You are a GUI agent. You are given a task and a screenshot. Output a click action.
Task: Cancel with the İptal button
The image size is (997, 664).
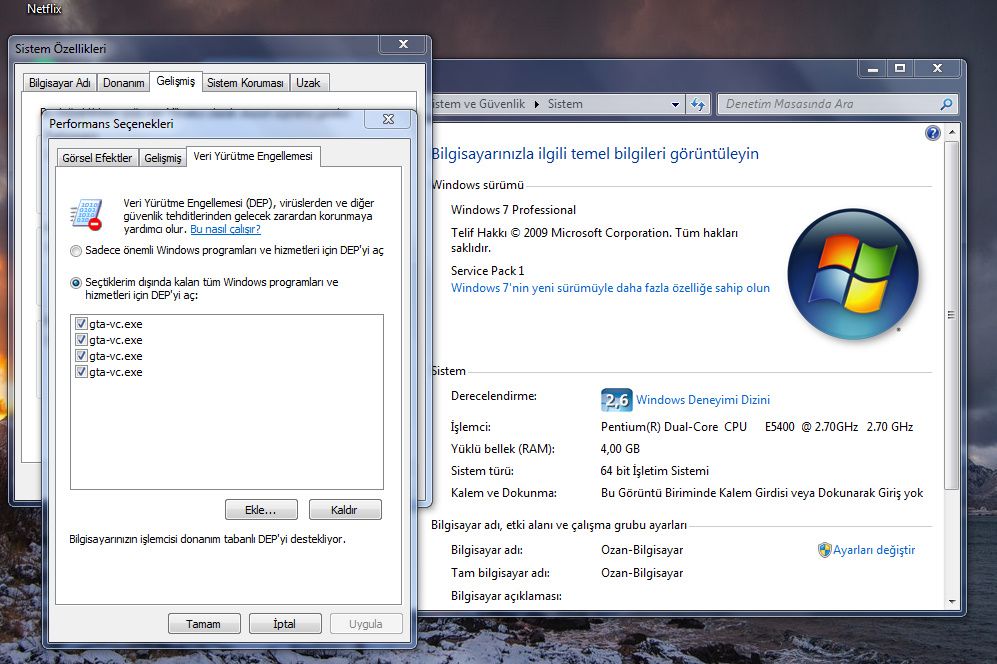(285, 624)
